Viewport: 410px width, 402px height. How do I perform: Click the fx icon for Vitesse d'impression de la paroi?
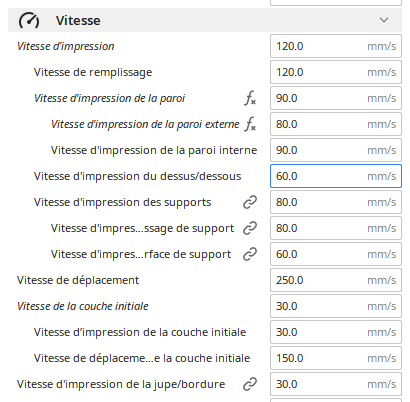tap(250, 98)
